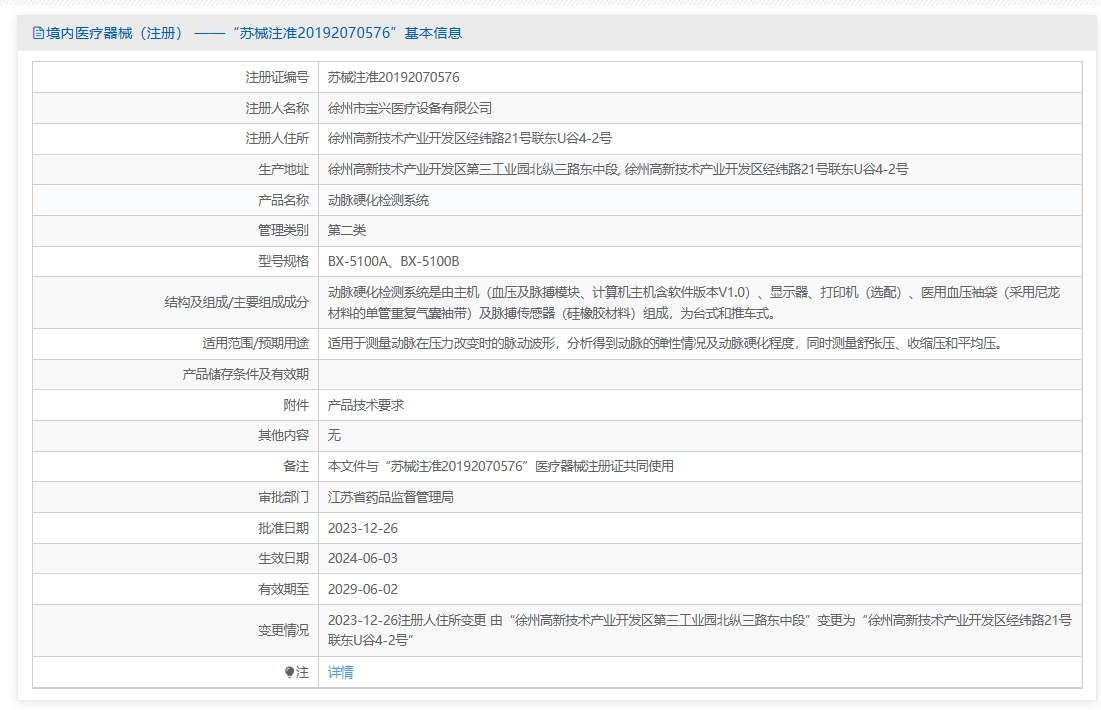Open the 详情 link in the note row
Viewport: 1101px width, 710px height.
click(x=341, y=672)
